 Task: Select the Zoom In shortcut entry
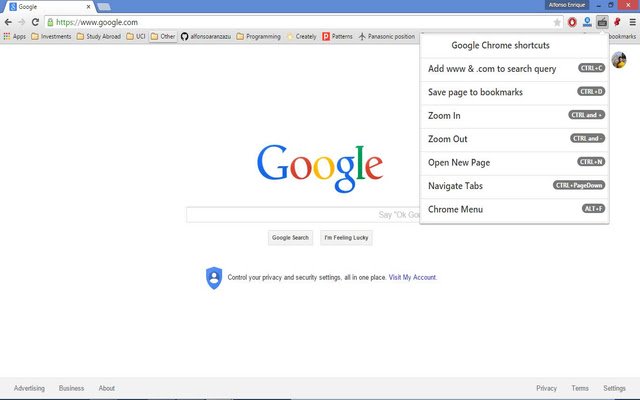click(514, 116)
